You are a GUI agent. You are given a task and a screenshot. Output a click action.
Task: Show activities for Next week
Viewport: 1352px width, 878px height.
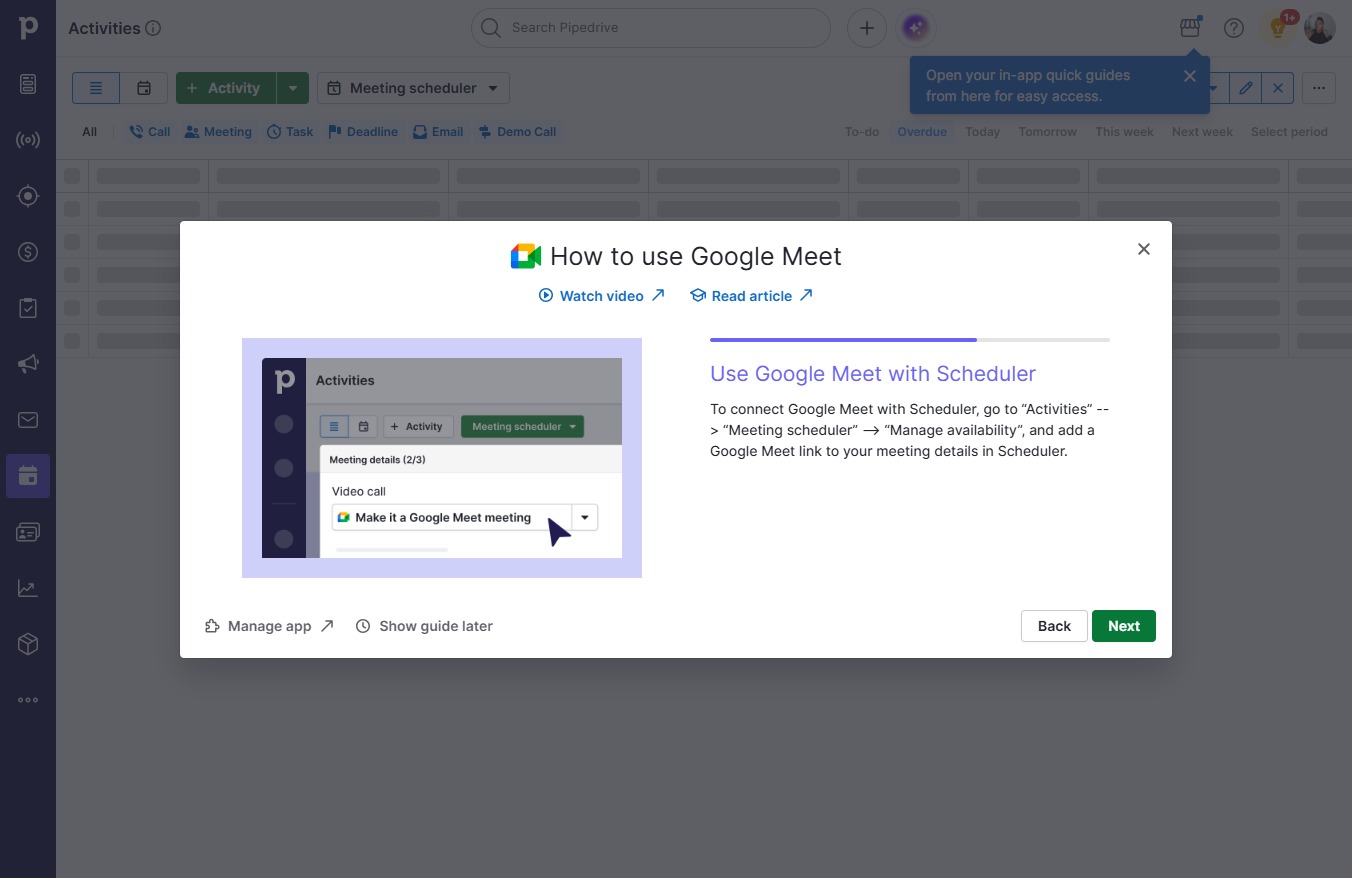[1202, 132]
